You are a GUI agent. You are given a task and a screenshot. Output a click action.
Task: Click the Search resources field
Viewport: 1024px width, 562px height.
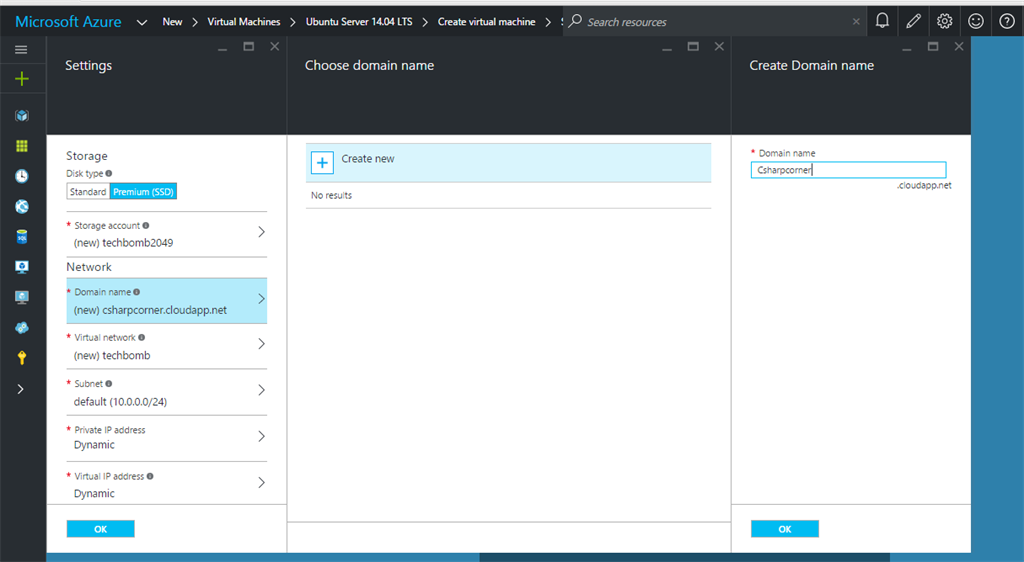coord(715,22)
